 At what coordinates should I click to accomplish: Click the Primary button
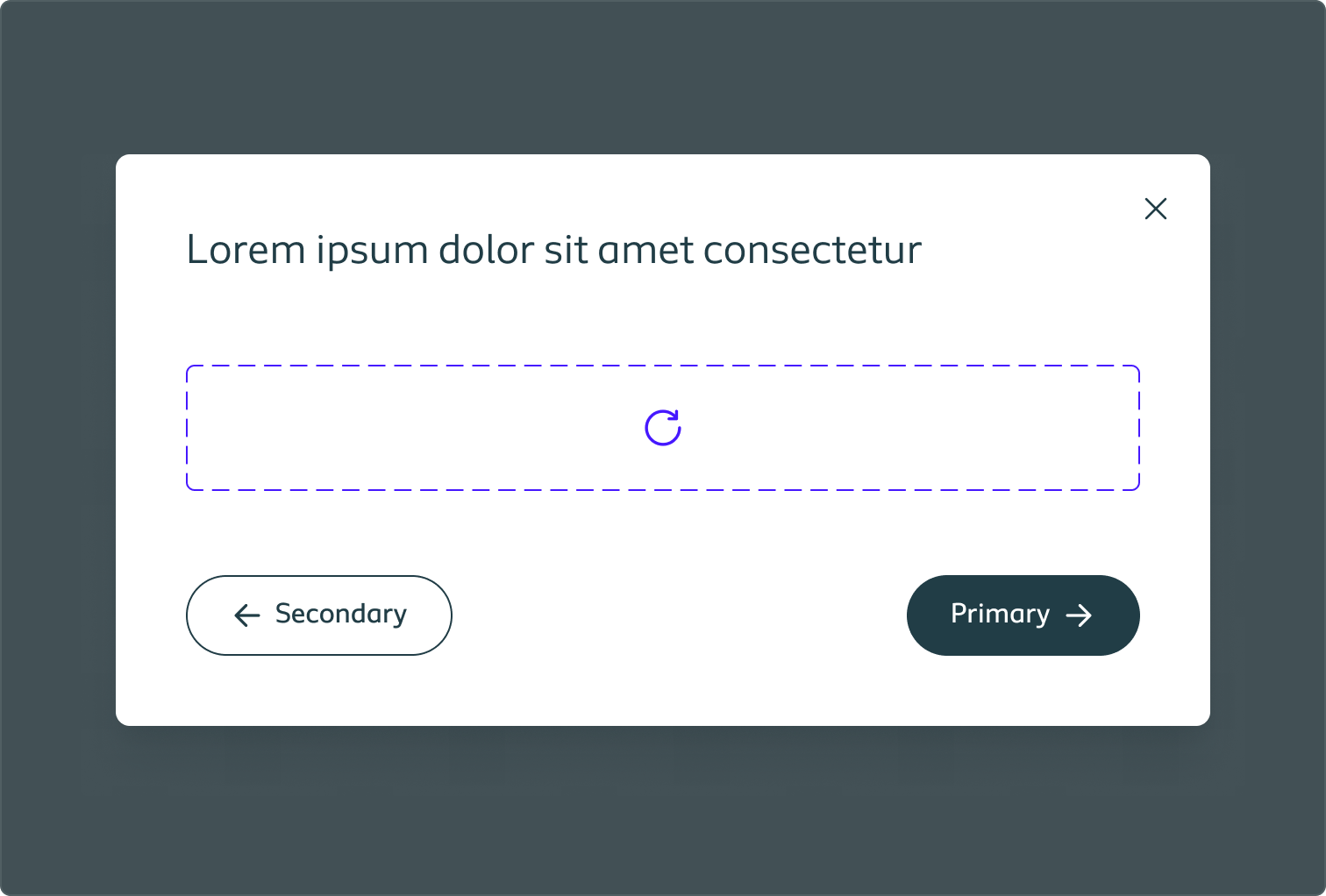tap(1023, 615)
